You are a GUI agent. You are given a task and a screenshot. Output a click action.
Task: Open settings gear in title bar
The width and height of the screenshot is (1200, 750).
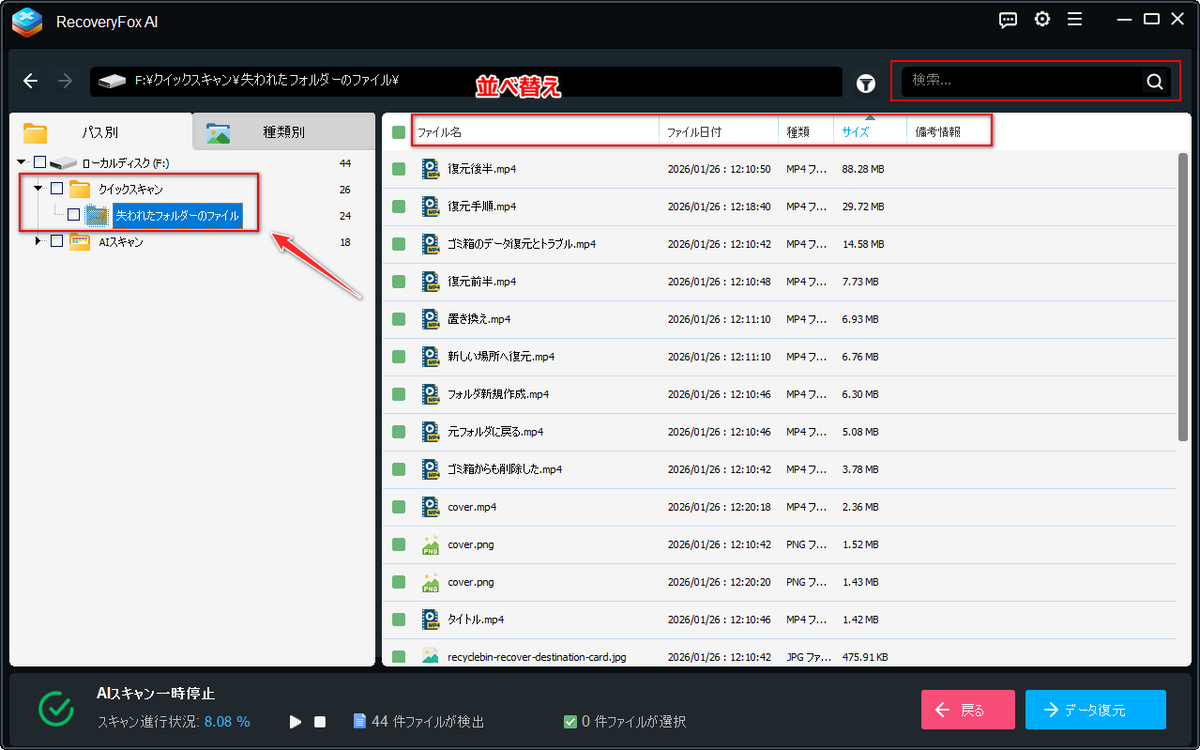[x=1042, y=19]
